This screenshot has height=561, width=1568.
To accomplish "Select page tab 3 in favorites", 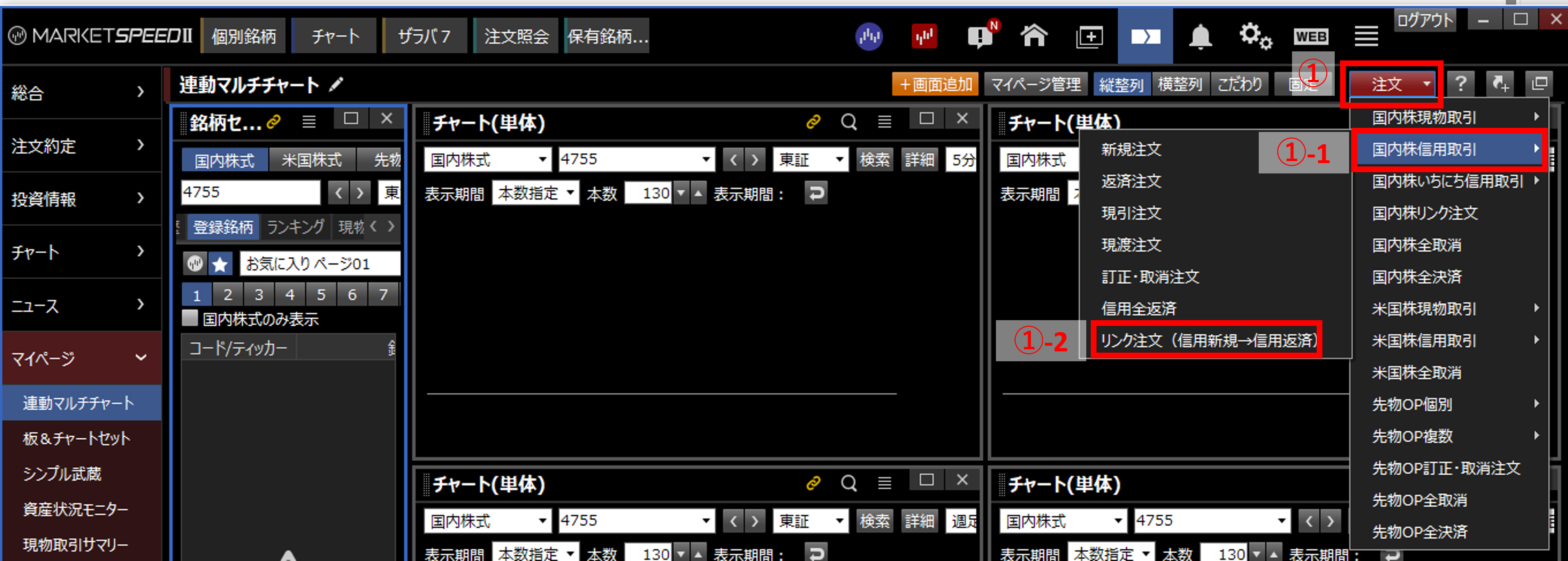I will tap(259, 295).
